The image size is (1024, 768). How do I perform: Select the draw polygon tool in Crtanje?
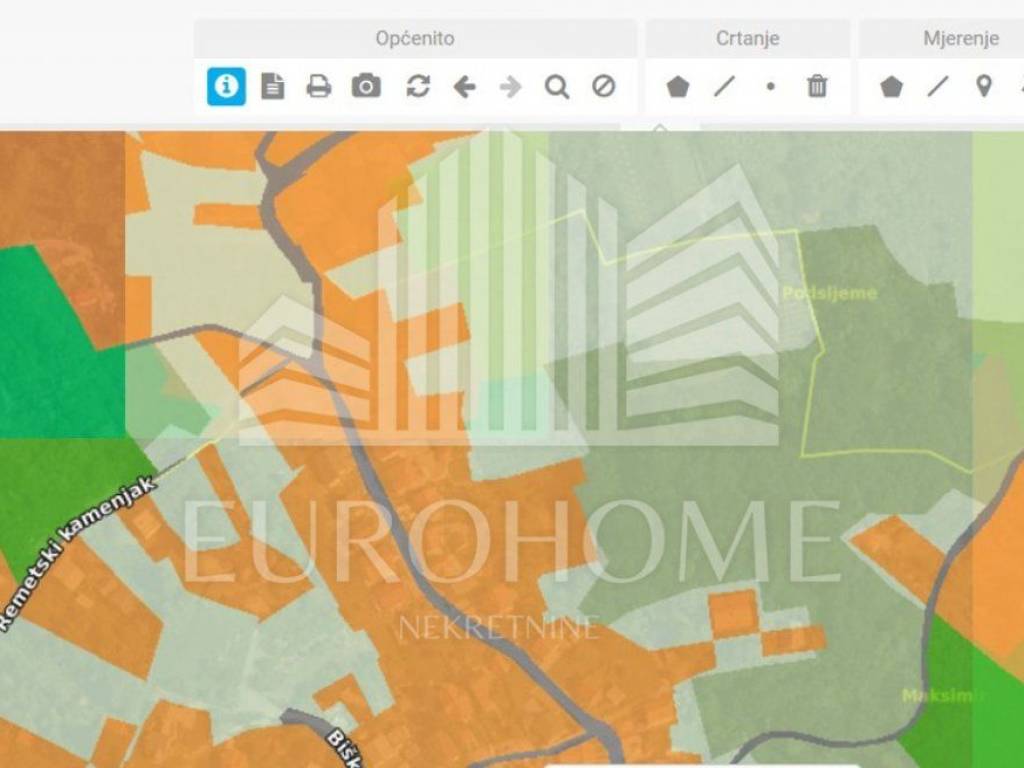pyautogui.click(x=678, y=87)
